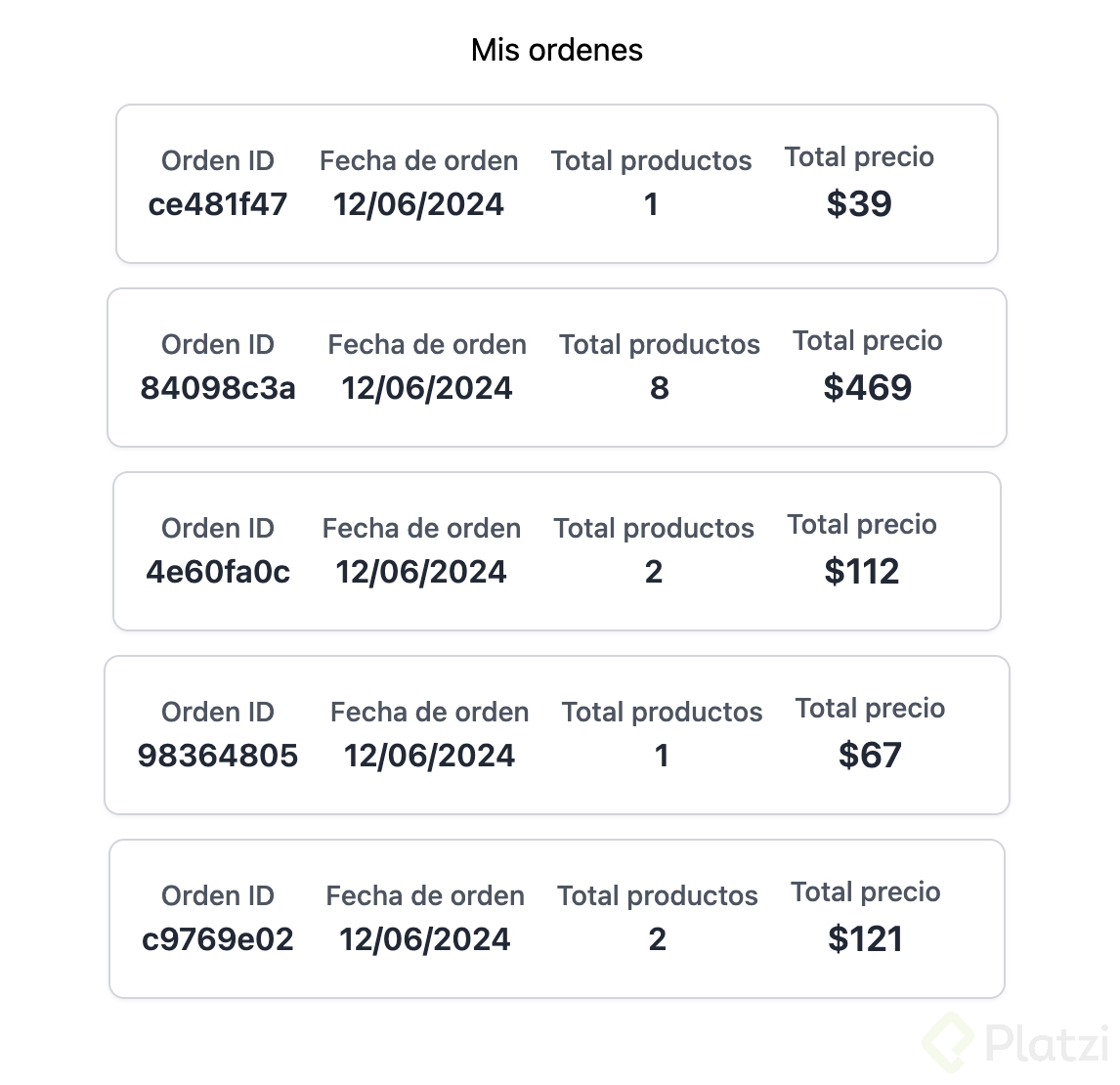Click order ID text c9769e02
This screenshot has height=1085, width=1120.
tap(218, 939)
